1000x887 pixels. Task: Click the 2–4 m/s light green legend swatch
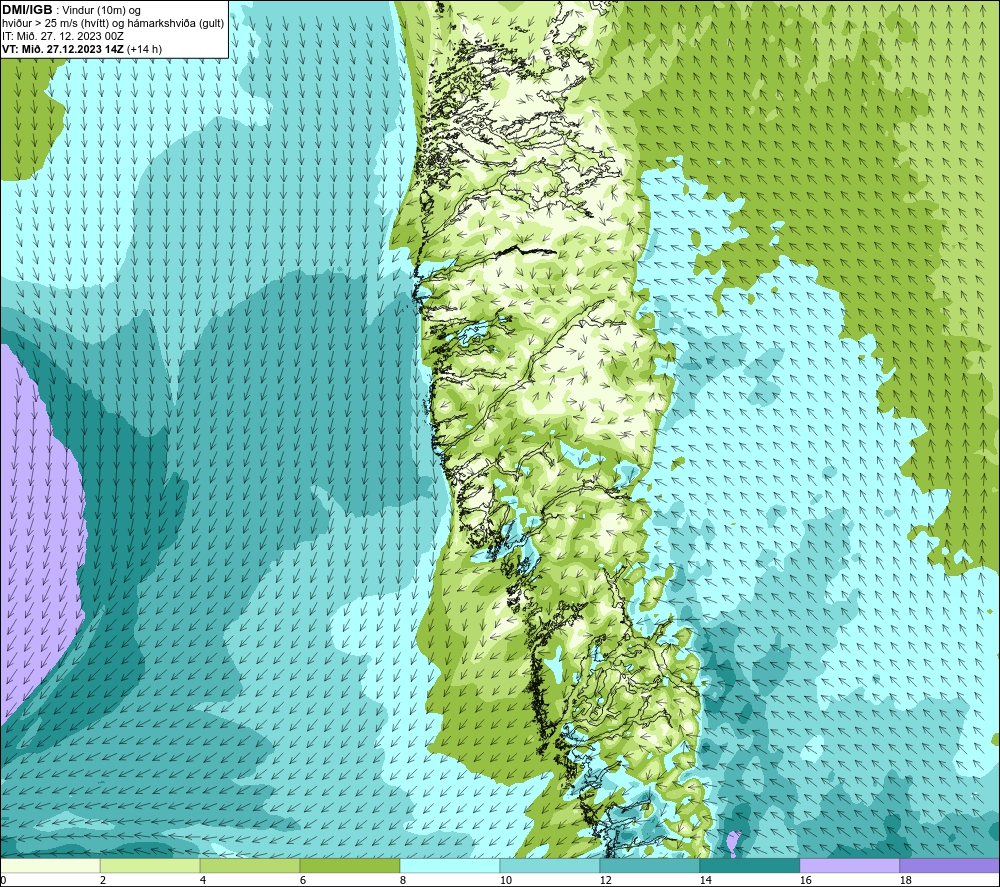pyautogui.click(x=150, y=865)
